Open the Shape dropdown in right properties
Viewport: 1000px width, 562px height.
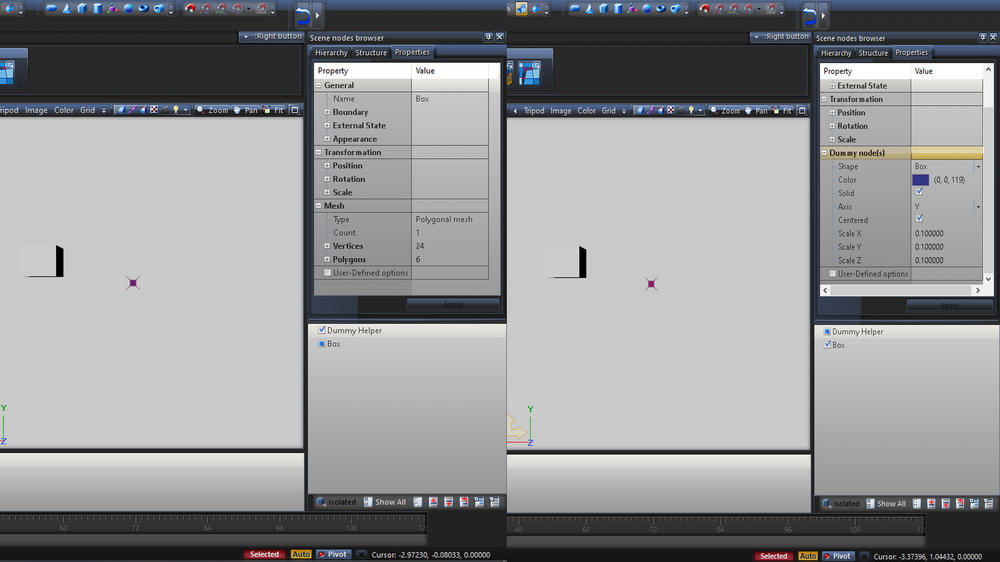click(978, 166)
